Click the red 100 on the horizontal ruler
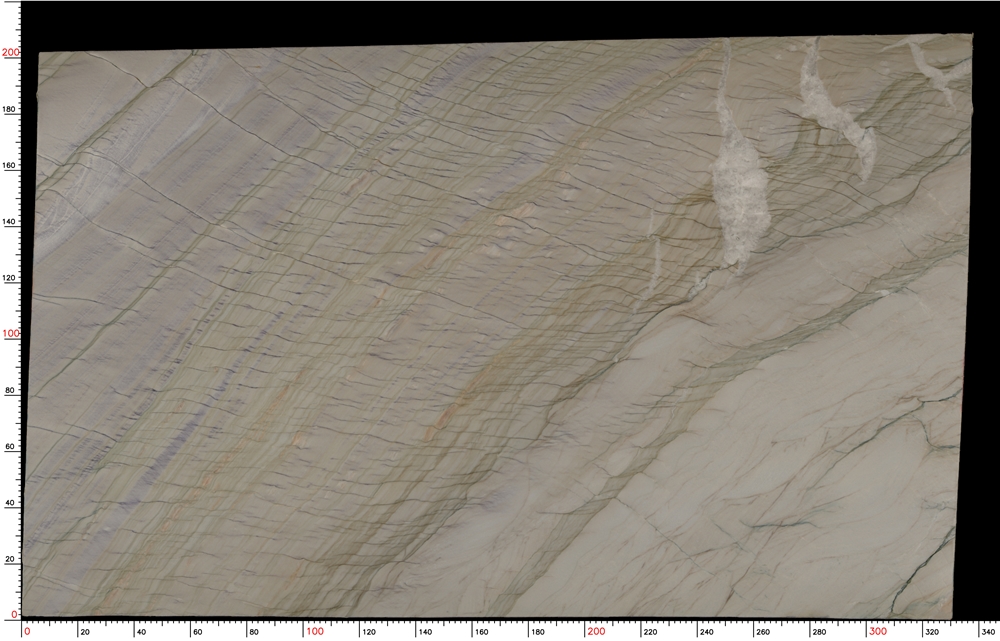 [x=314, y=631]
